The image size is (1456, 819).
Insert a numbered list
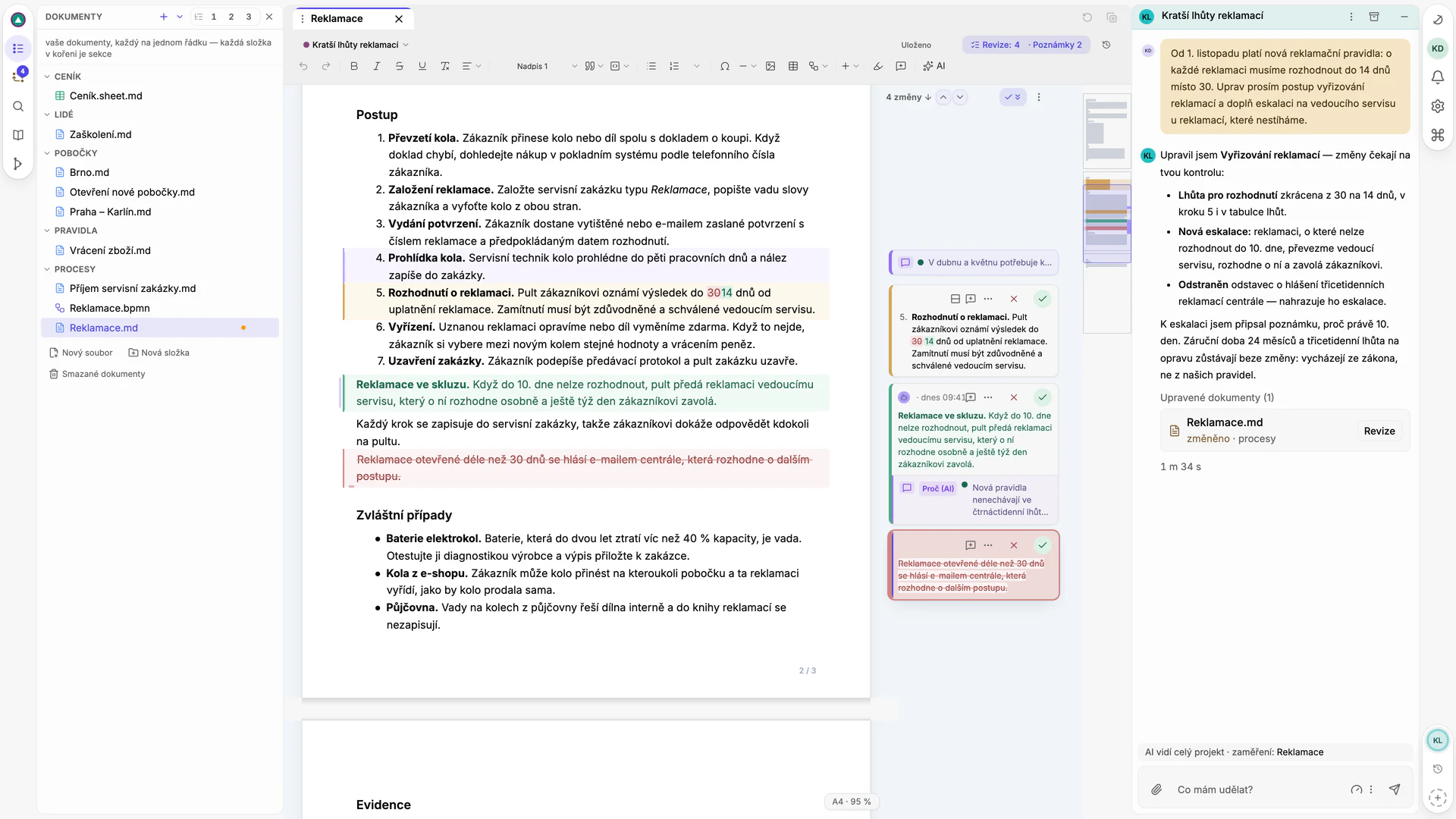[674, 67]
